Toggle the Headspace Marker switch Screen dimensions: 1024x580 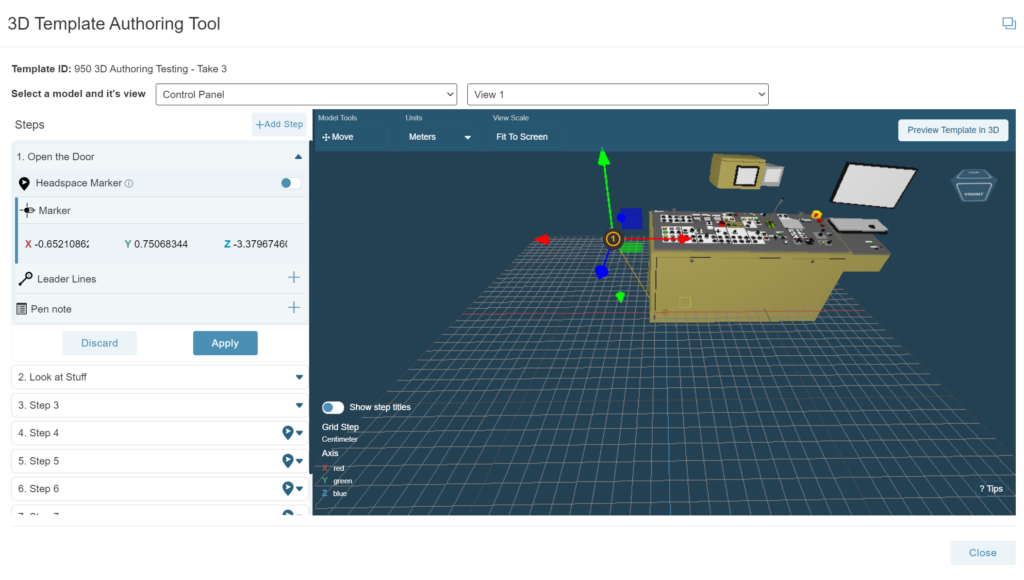click(x=291, y=183)
